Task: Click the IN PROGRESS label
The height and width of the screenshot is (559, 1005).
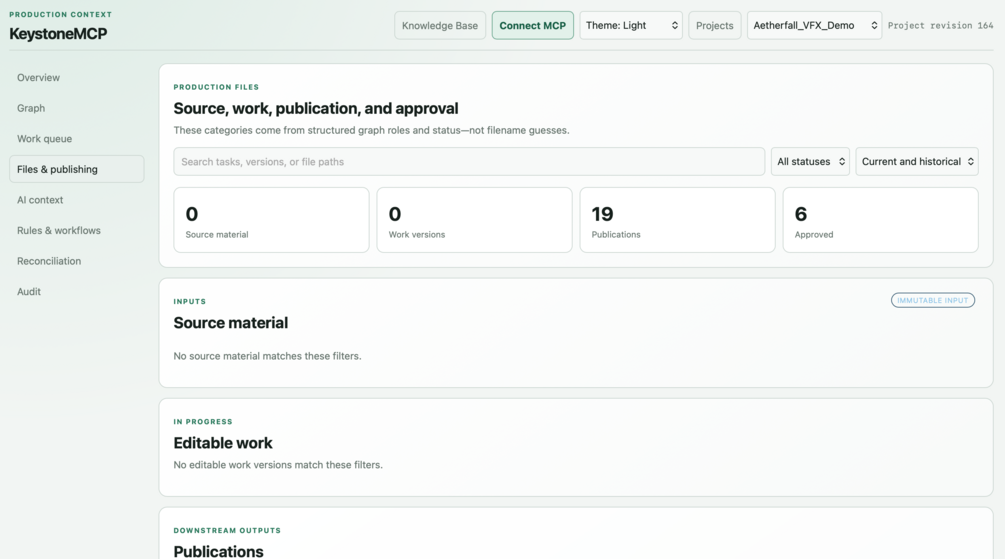Action: [203, 422]
